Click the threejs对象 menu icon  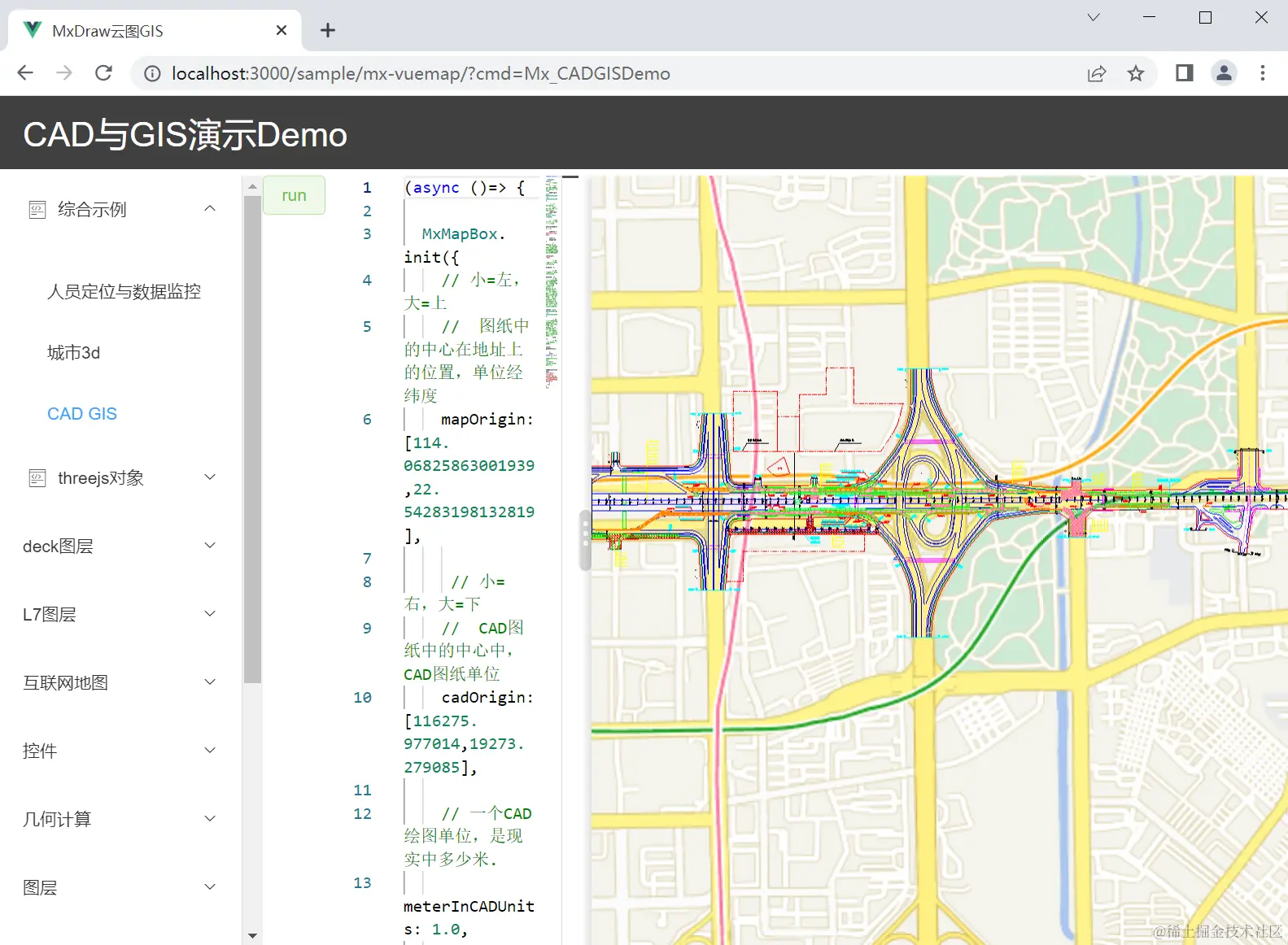37,478
